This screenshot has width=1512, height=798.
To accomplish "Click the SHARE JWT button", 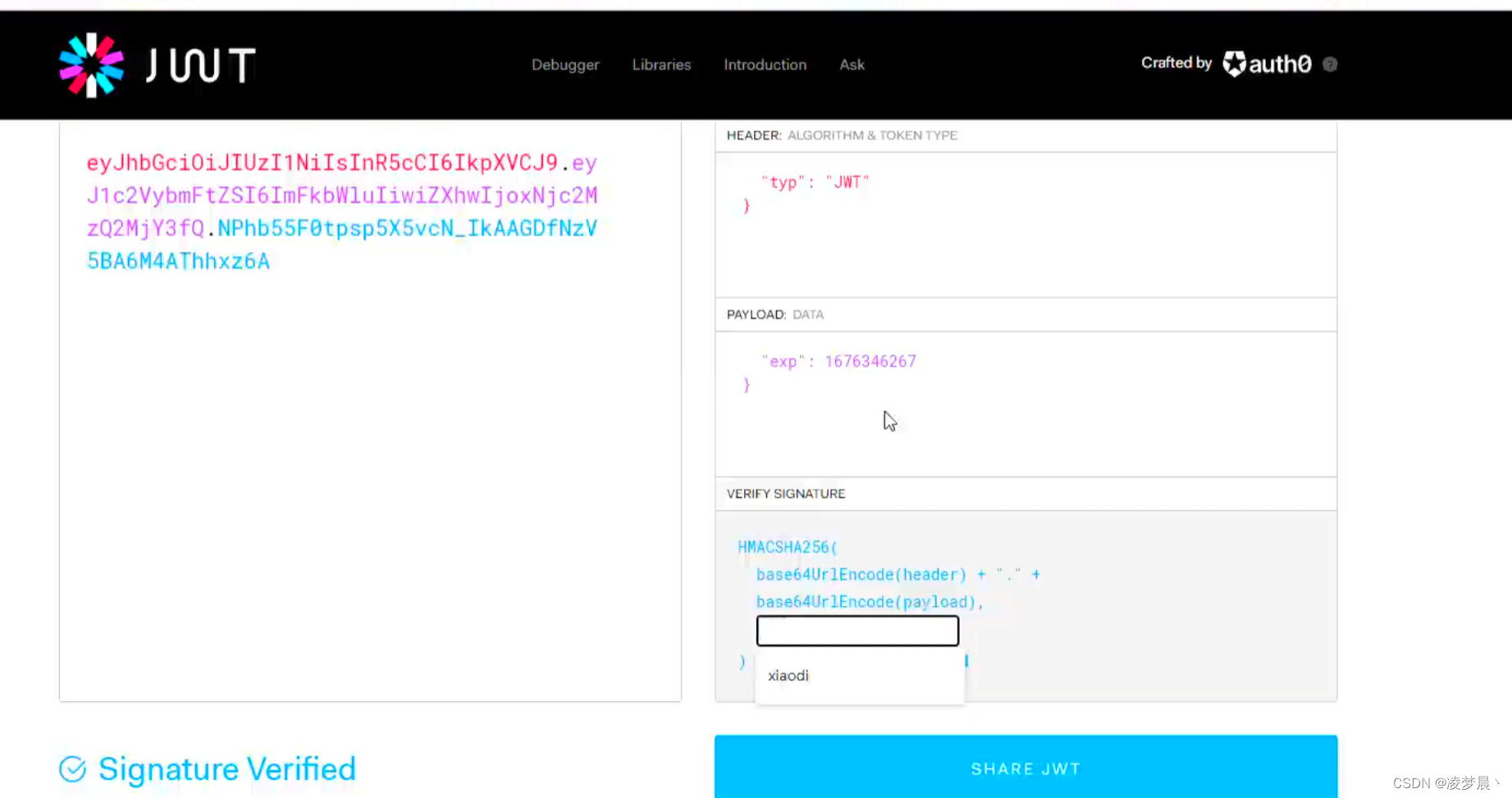I will tap(1026, 768).
